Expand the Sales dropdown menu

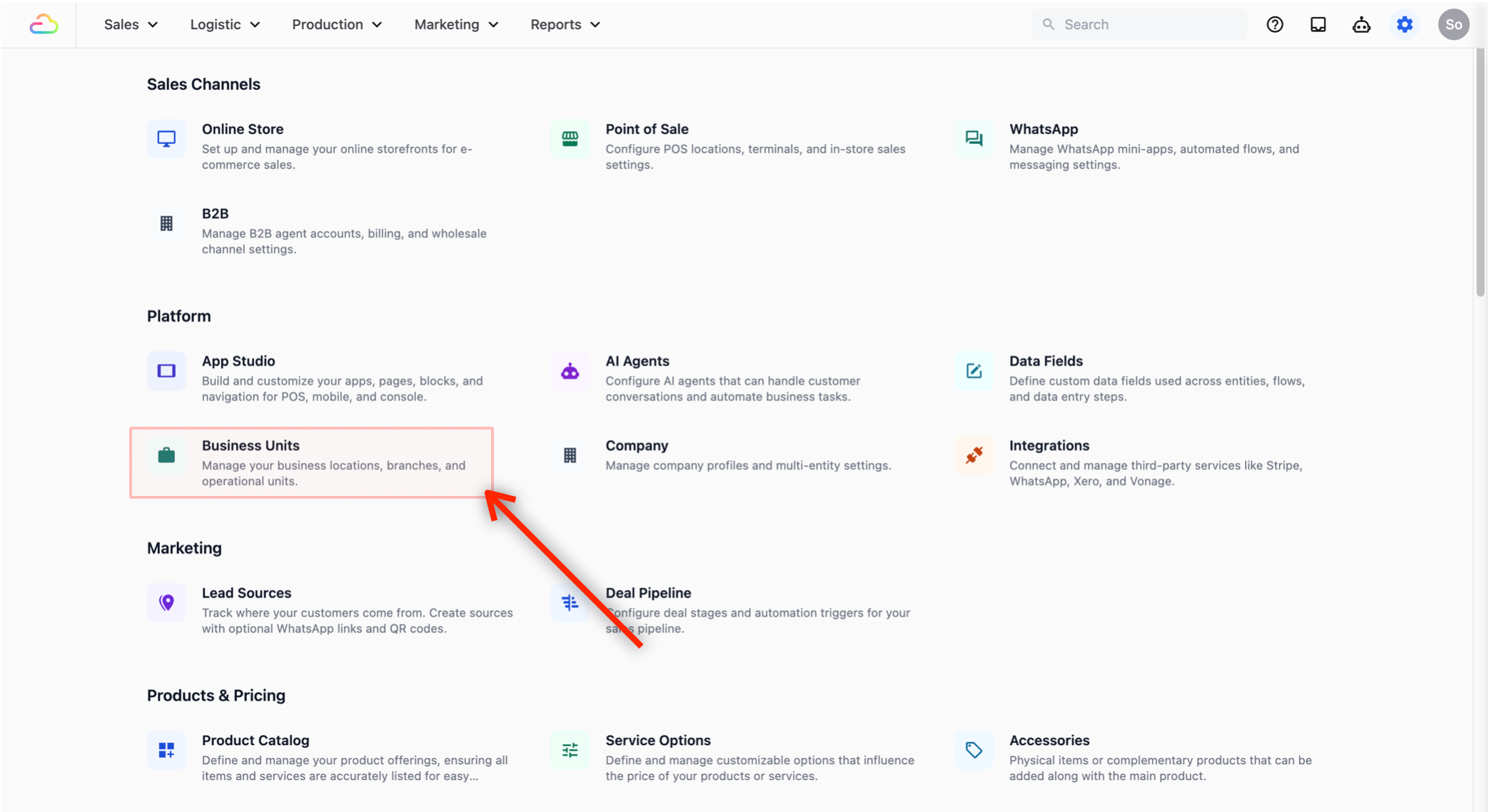(131, 24)
